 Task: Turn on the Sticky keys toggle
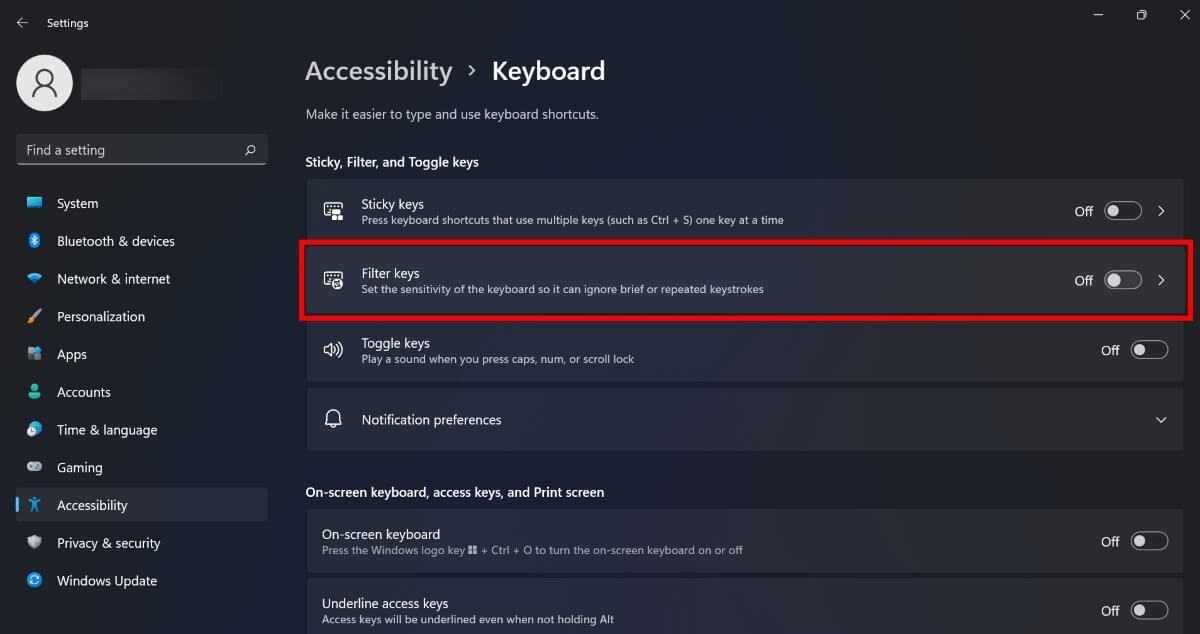(x=1122, y=211)
